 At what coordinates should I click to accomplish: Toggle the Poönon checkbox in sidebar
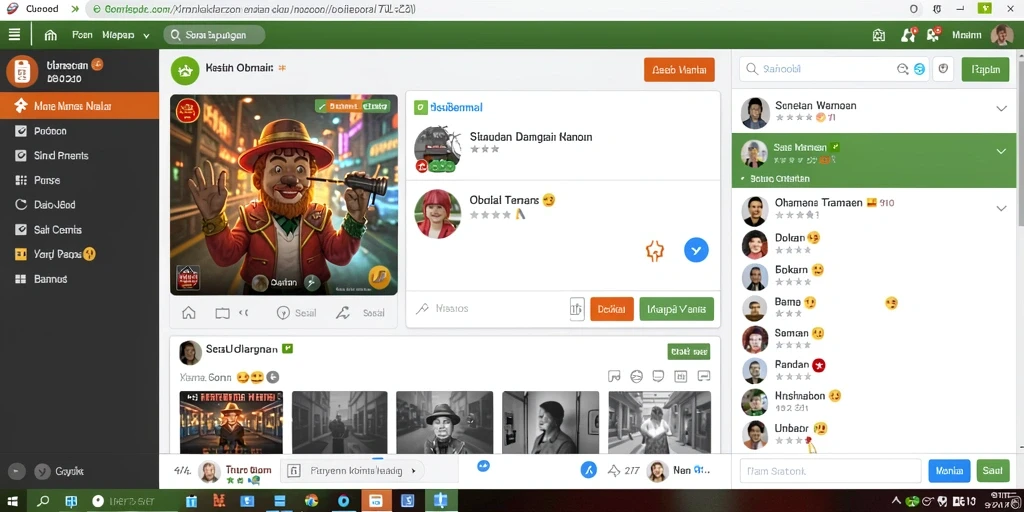[x=21, y=131]
